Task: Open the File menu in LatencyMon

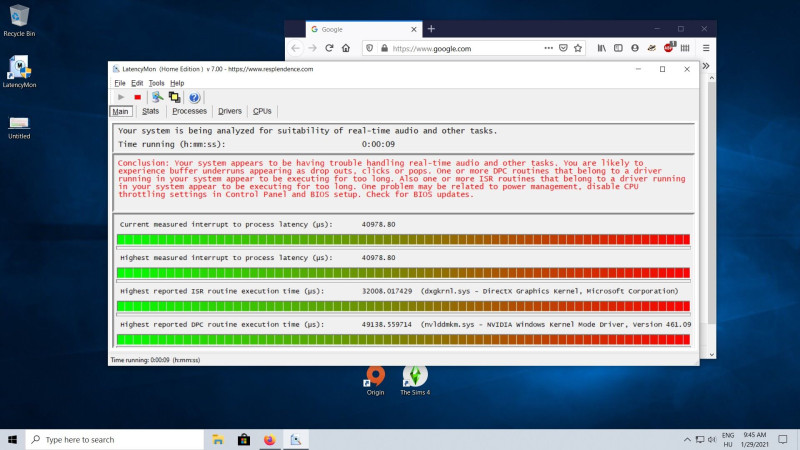Action: (120, 83)
